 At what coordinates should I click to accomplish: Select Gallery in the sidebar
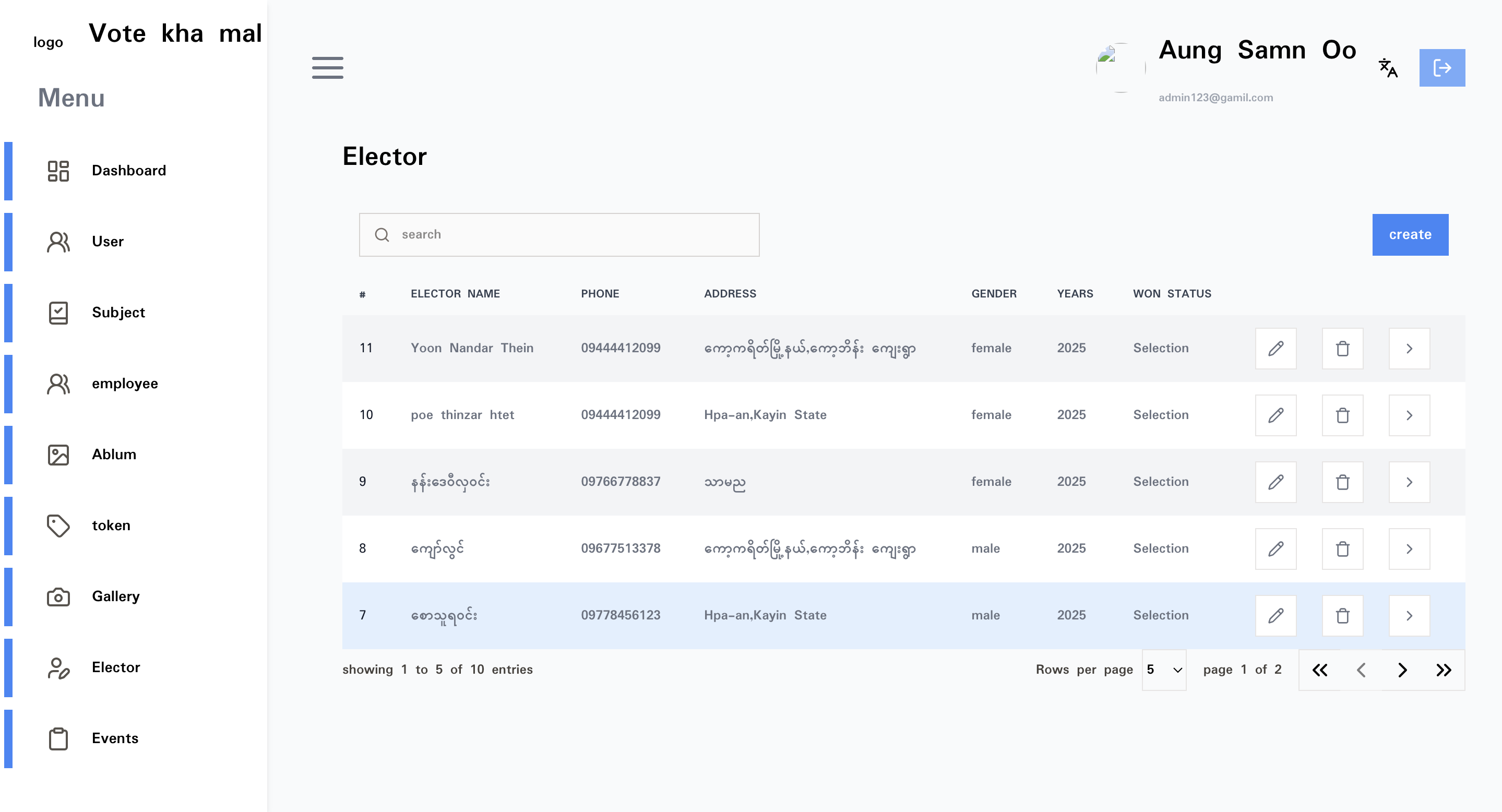pos(115,596)
